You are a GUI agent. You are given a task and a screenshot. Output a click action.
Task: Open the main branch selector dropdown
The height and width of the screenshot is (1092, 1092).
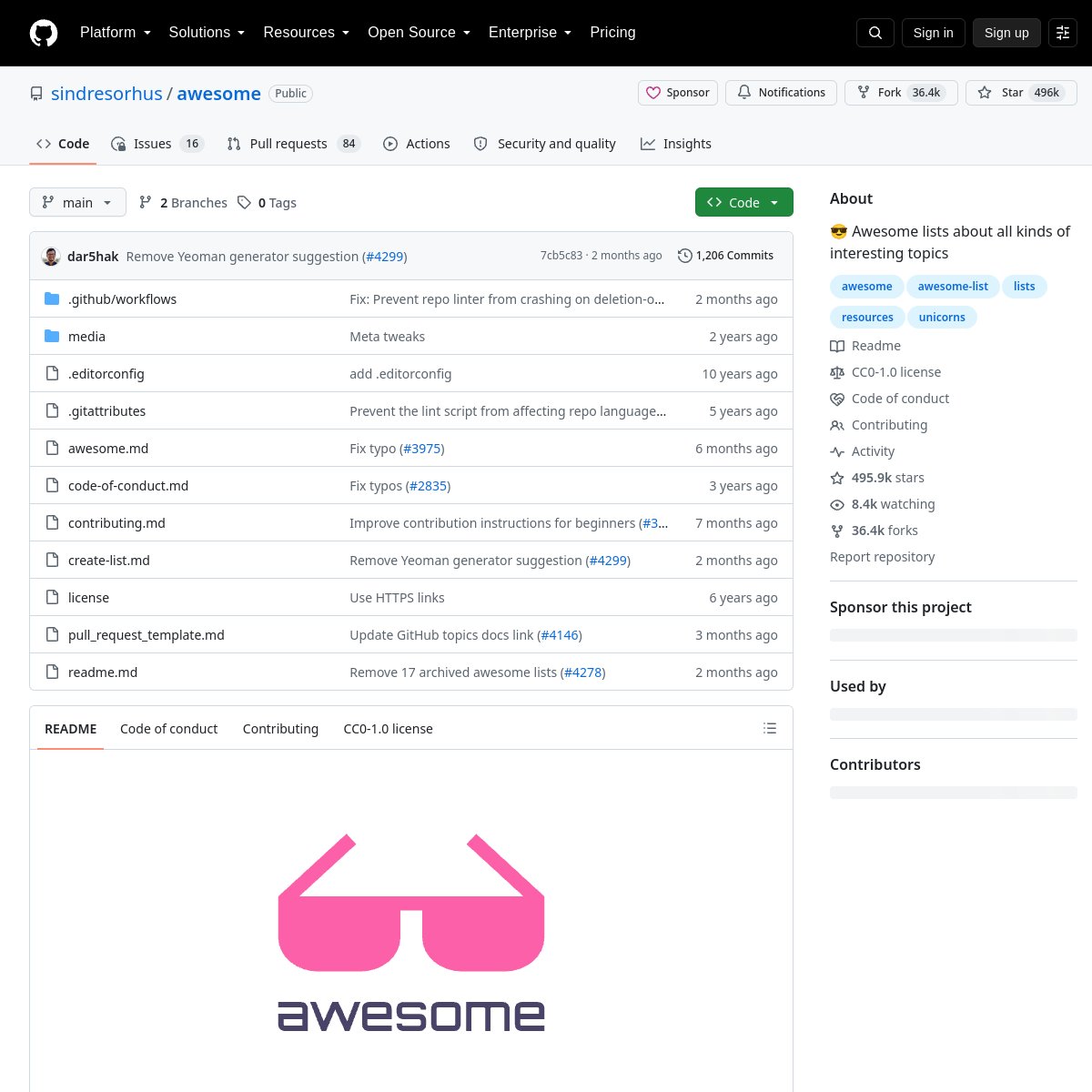coord(77,203)
